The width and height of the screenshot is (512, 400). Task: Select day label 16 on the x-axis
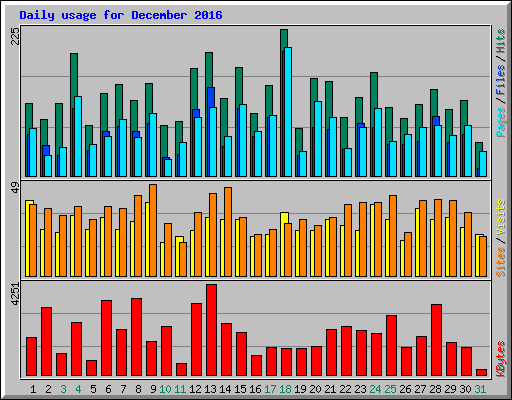click(255, 389)
